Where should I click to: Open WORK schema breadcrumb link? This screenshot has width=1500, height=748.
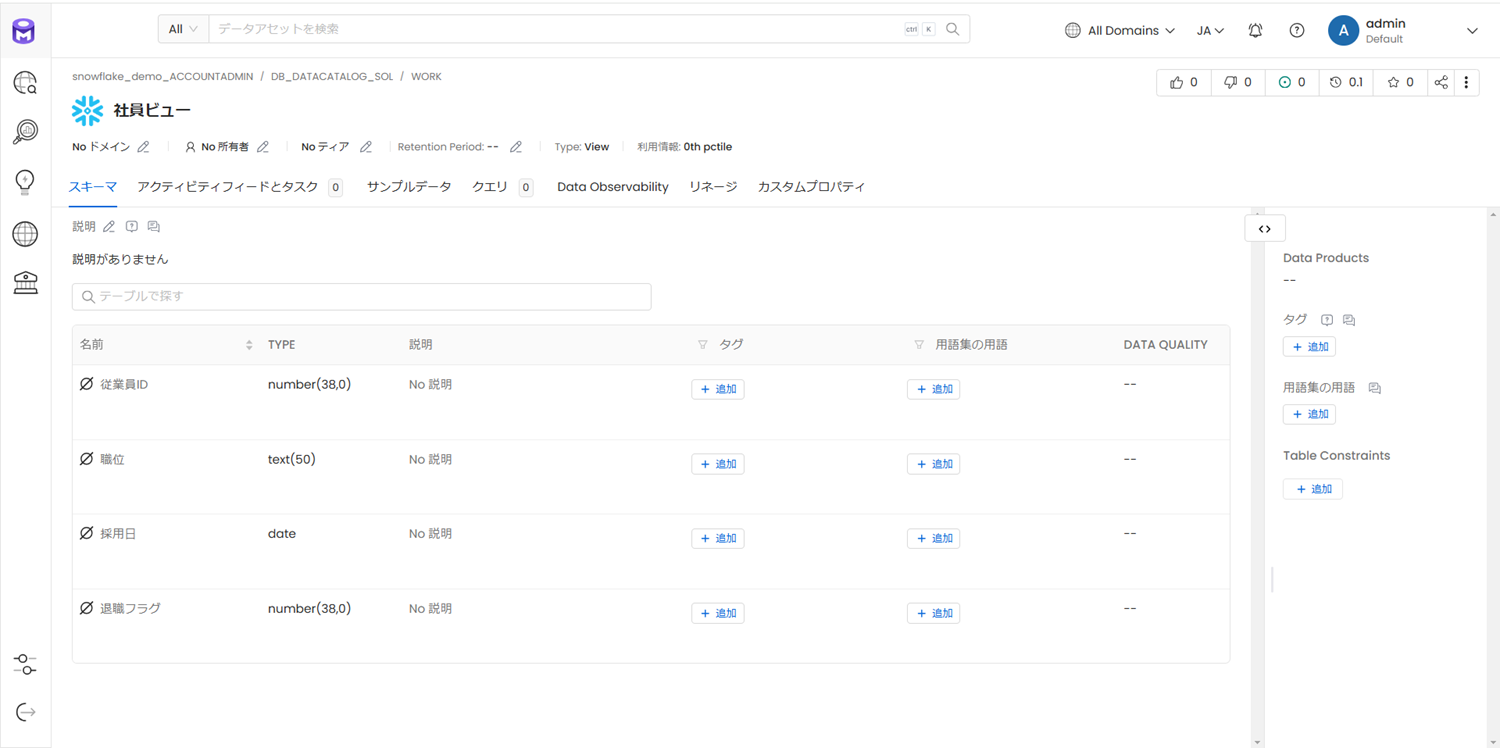[x=426, y=77]
